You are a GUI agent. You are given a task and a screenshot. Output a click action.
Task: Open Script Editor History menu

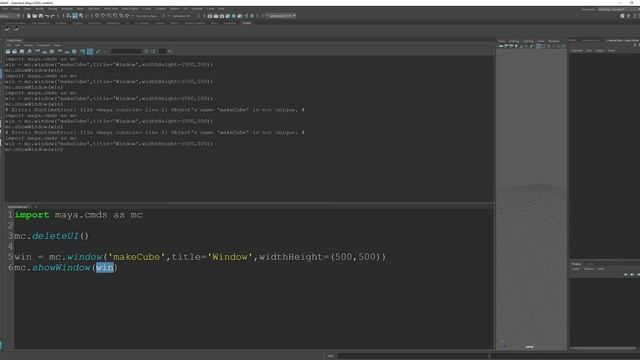click(28, 45)
